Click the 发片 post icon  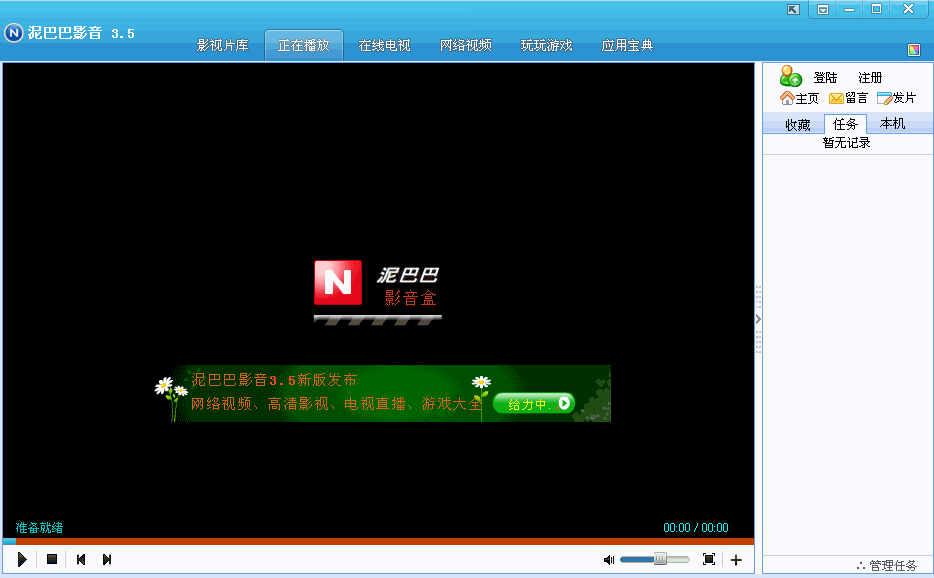coord(896,98)
